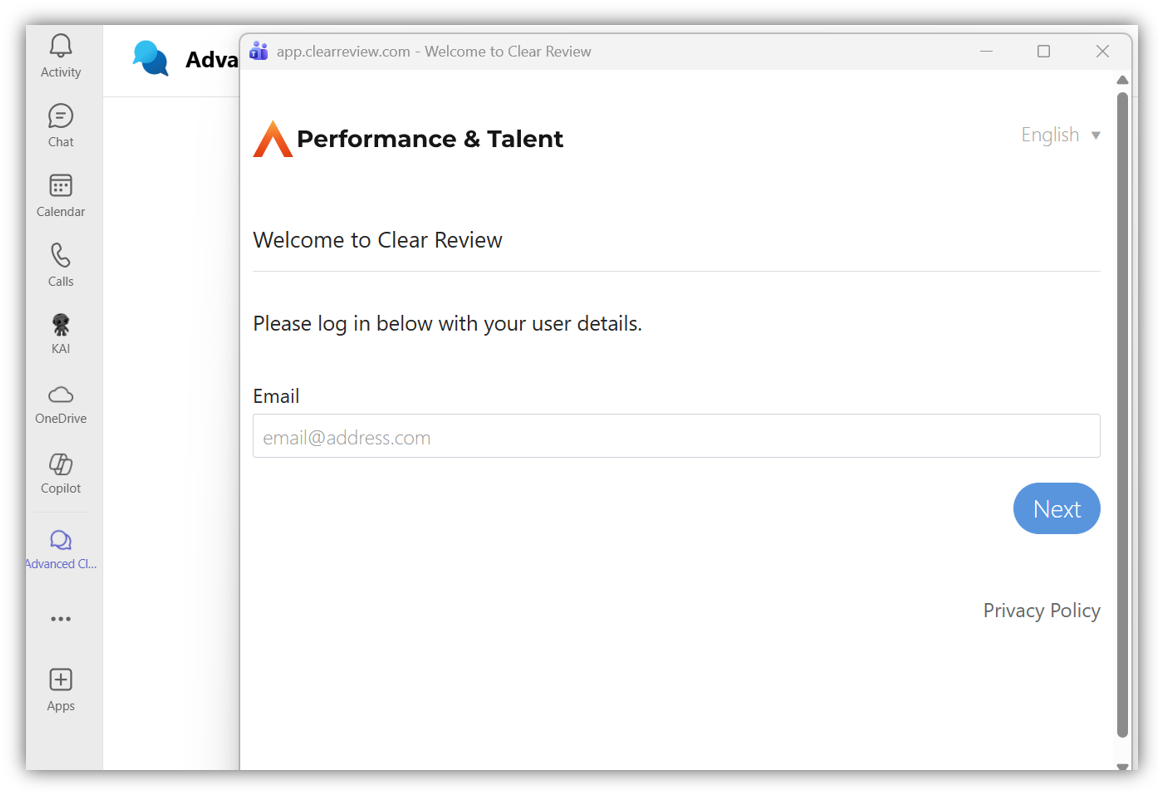This screenshot has height=793, width=1158.
Task: Open the Activity bell icon
Action: click(61, 46)
